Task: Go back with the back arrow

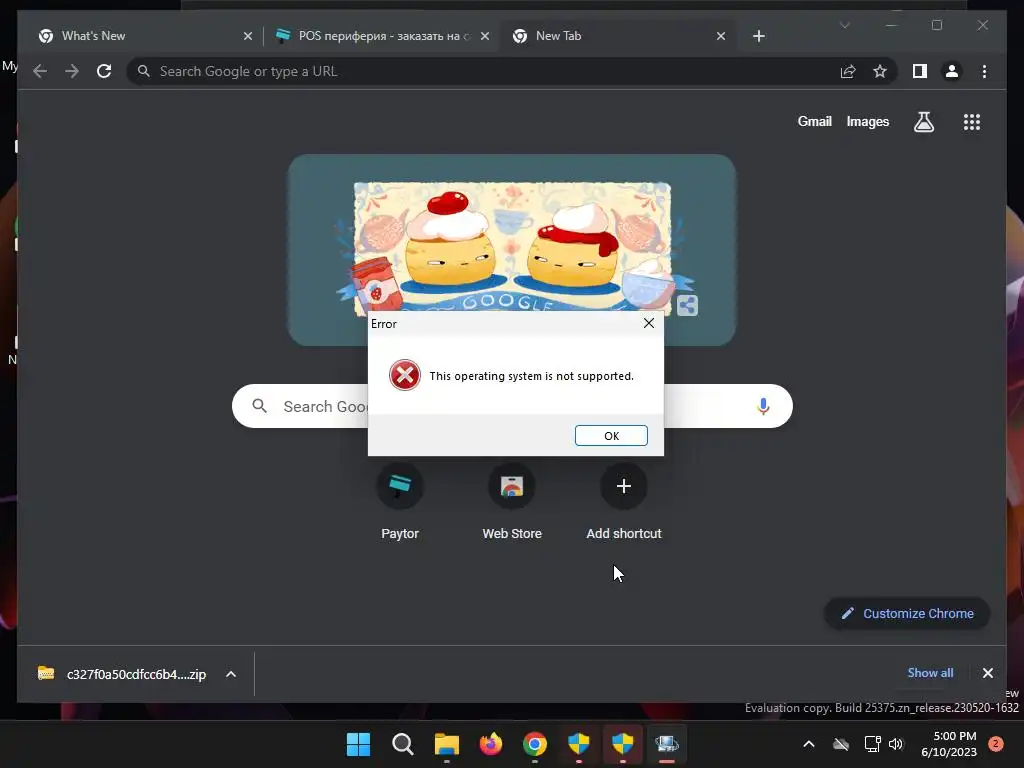Action: (x=40, y=71)
